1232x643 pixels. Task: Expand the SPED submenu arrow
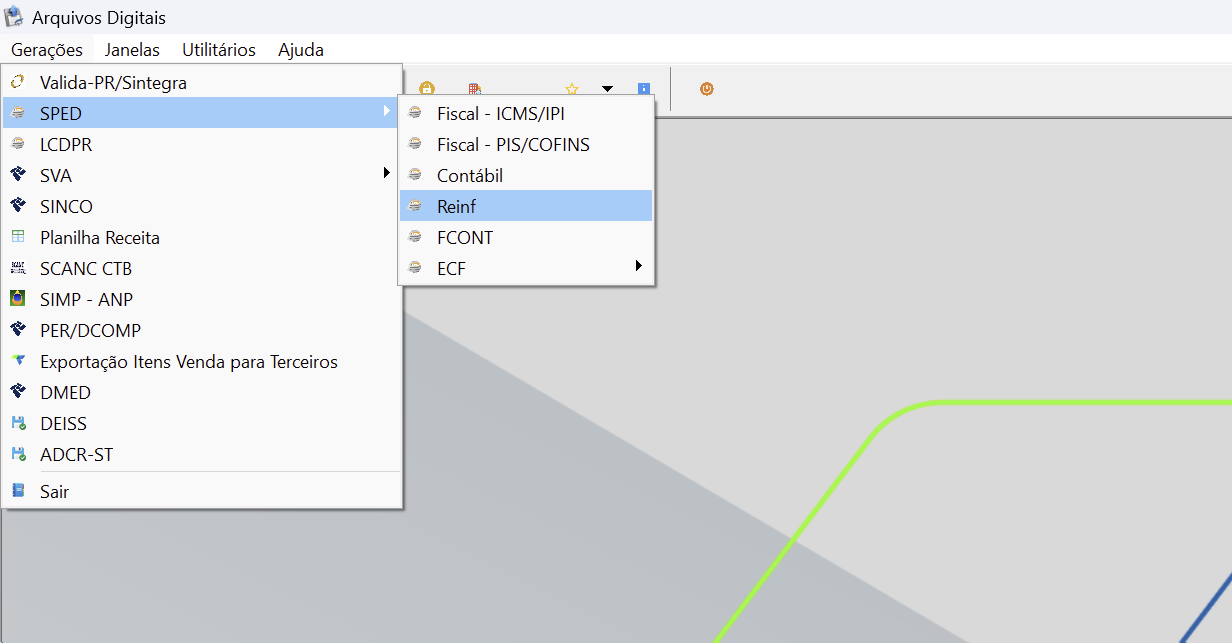(387, 112)
